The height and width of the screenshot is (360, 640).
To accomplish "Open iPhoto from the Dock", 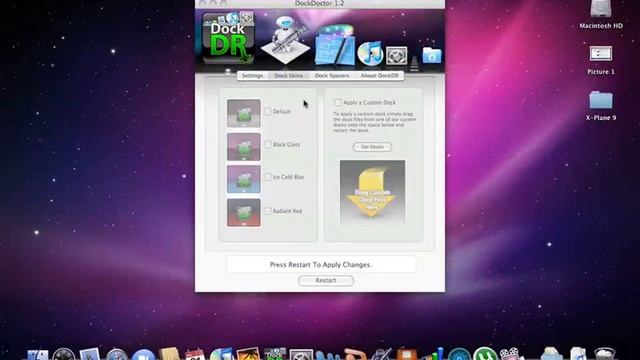I will tap(248, 353).
